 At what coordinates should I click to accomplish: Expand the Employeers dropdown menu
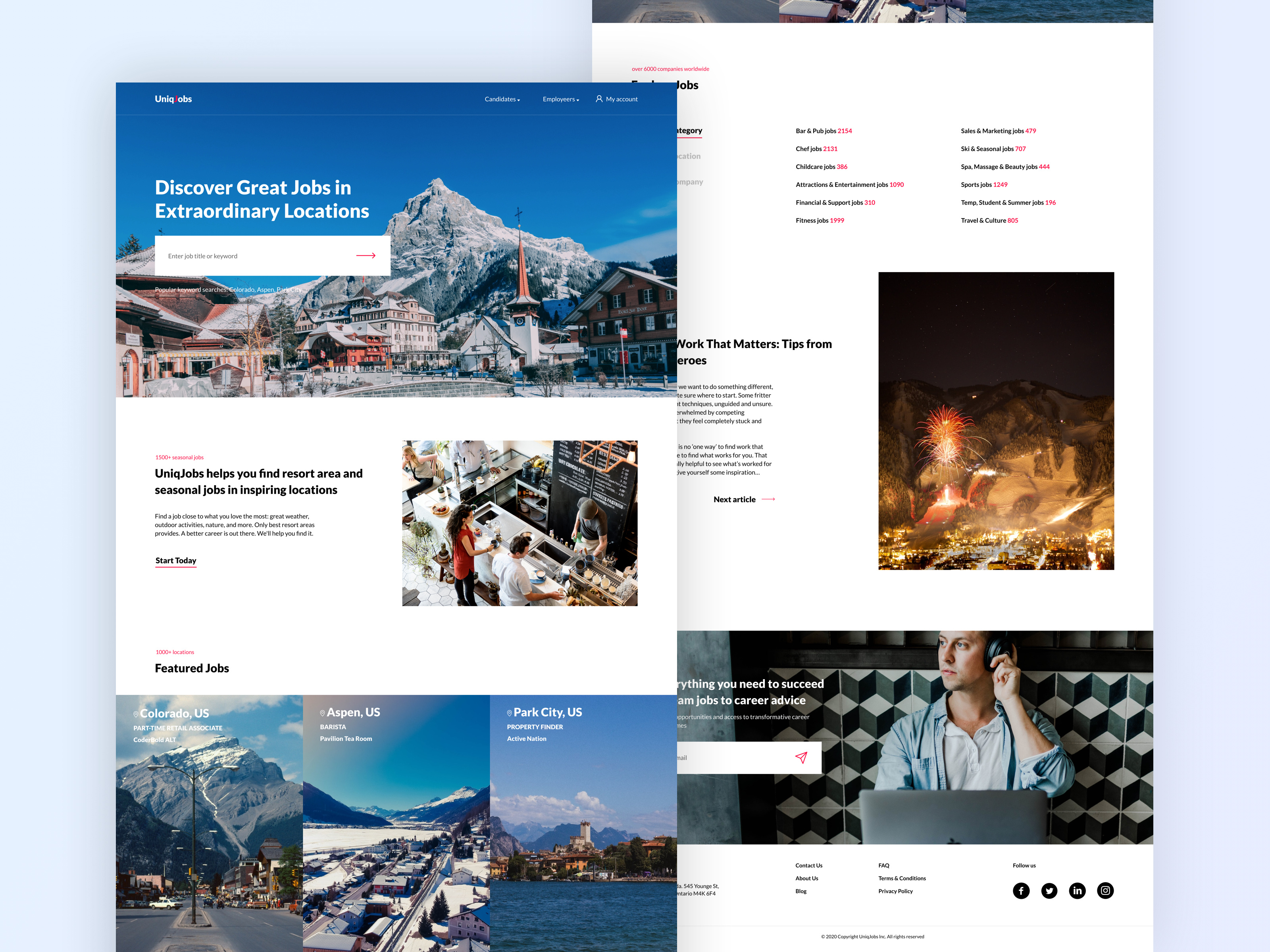[x=560, y=99]
